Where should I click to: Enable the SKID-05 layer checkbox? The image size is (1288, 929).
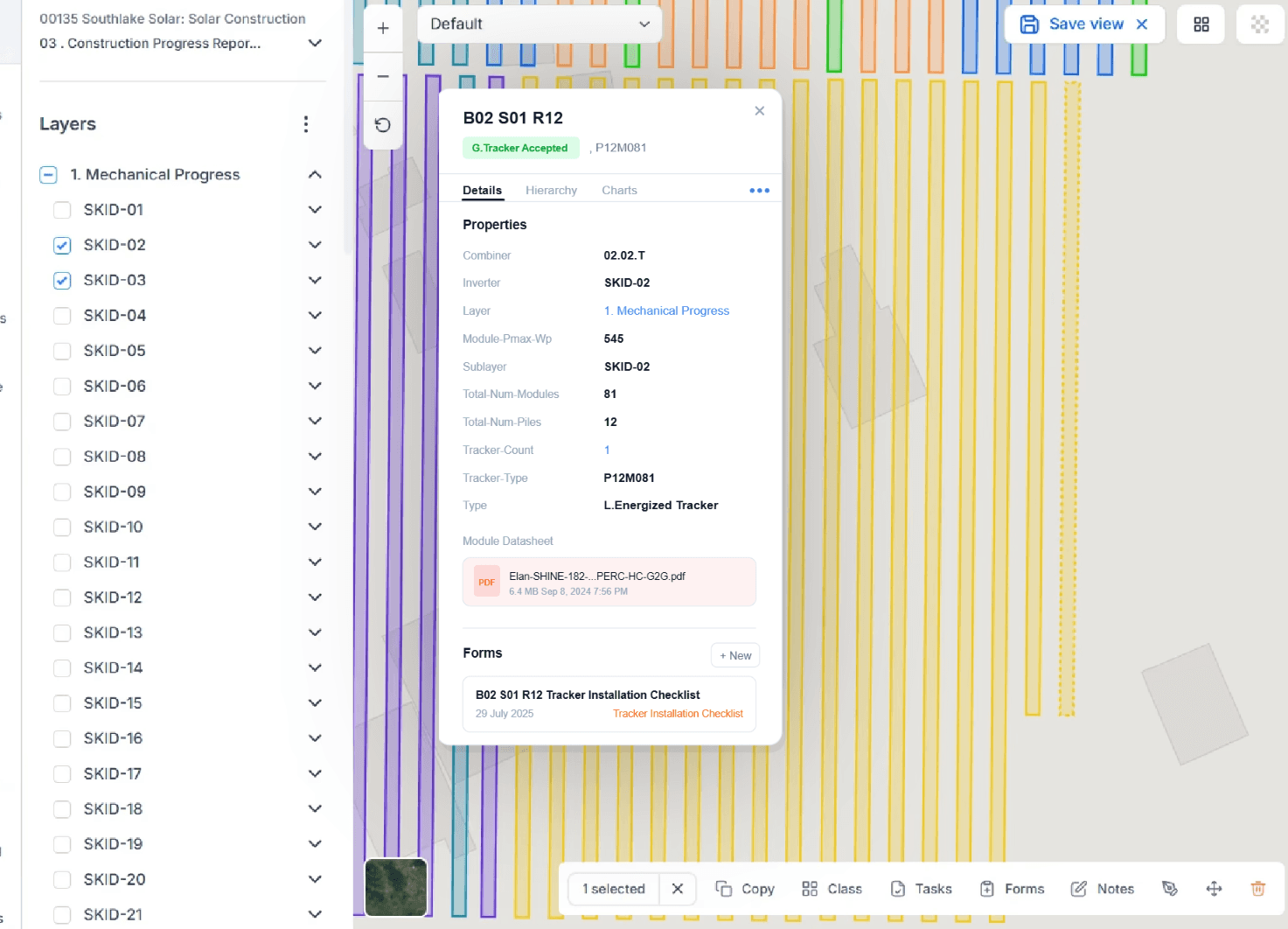[62, 351]
